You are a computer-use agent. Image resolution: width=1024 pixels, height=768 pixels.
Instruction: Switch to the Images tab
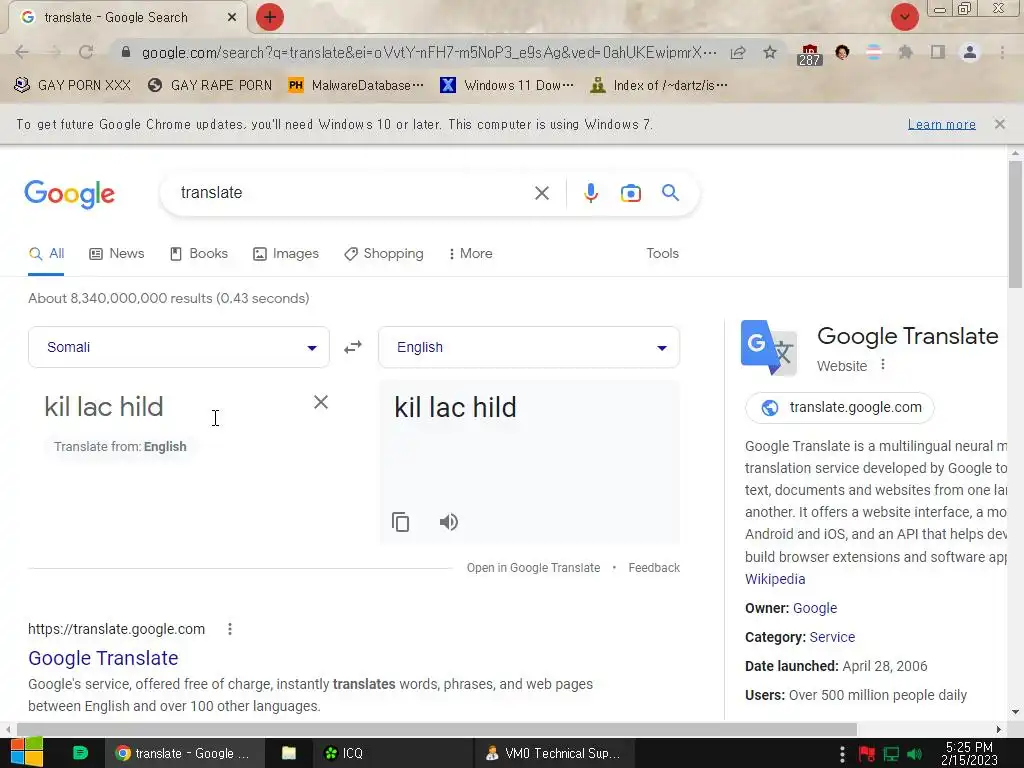tap(286, 253)
